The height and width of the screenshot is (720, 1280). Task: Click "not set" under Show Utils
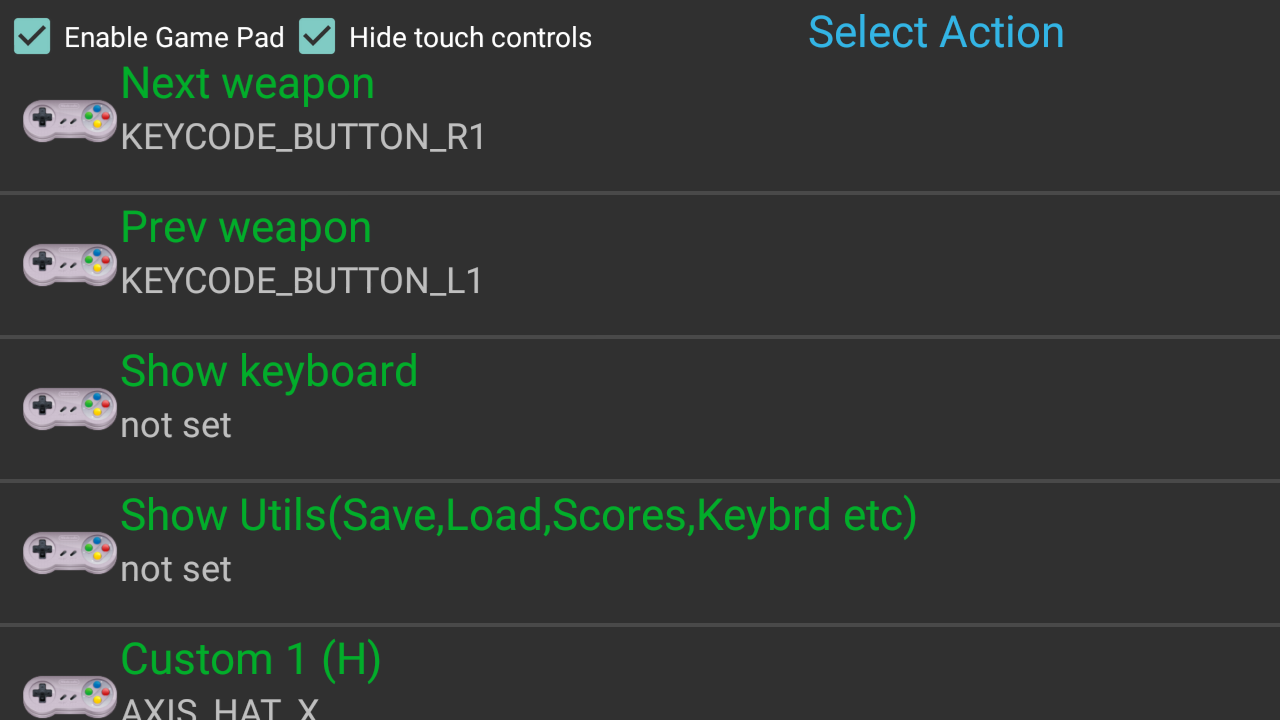point(176,569)
